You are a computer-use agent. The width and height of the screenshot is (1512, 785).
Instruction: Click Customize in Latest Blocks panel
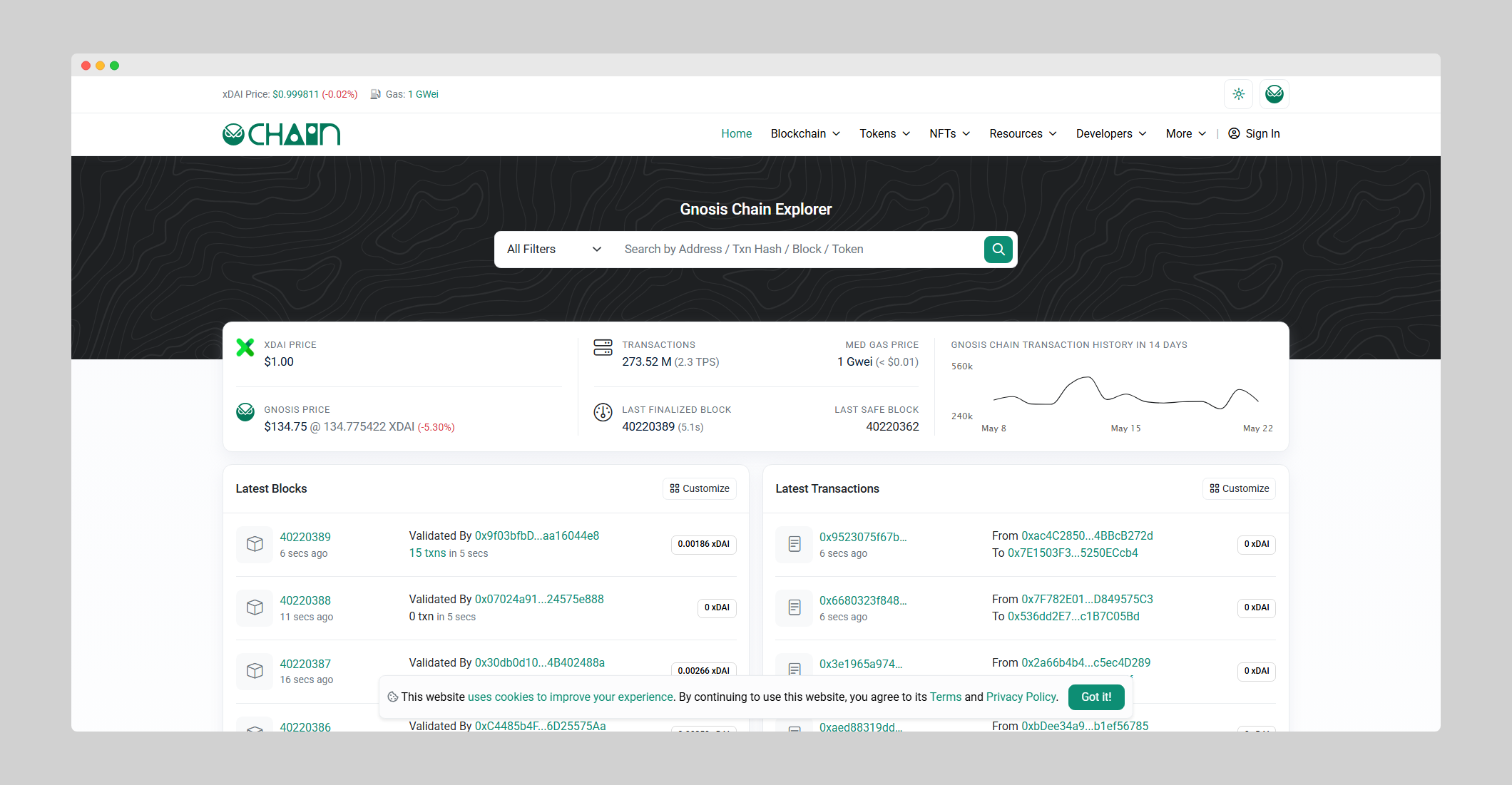tap(700, 488)
